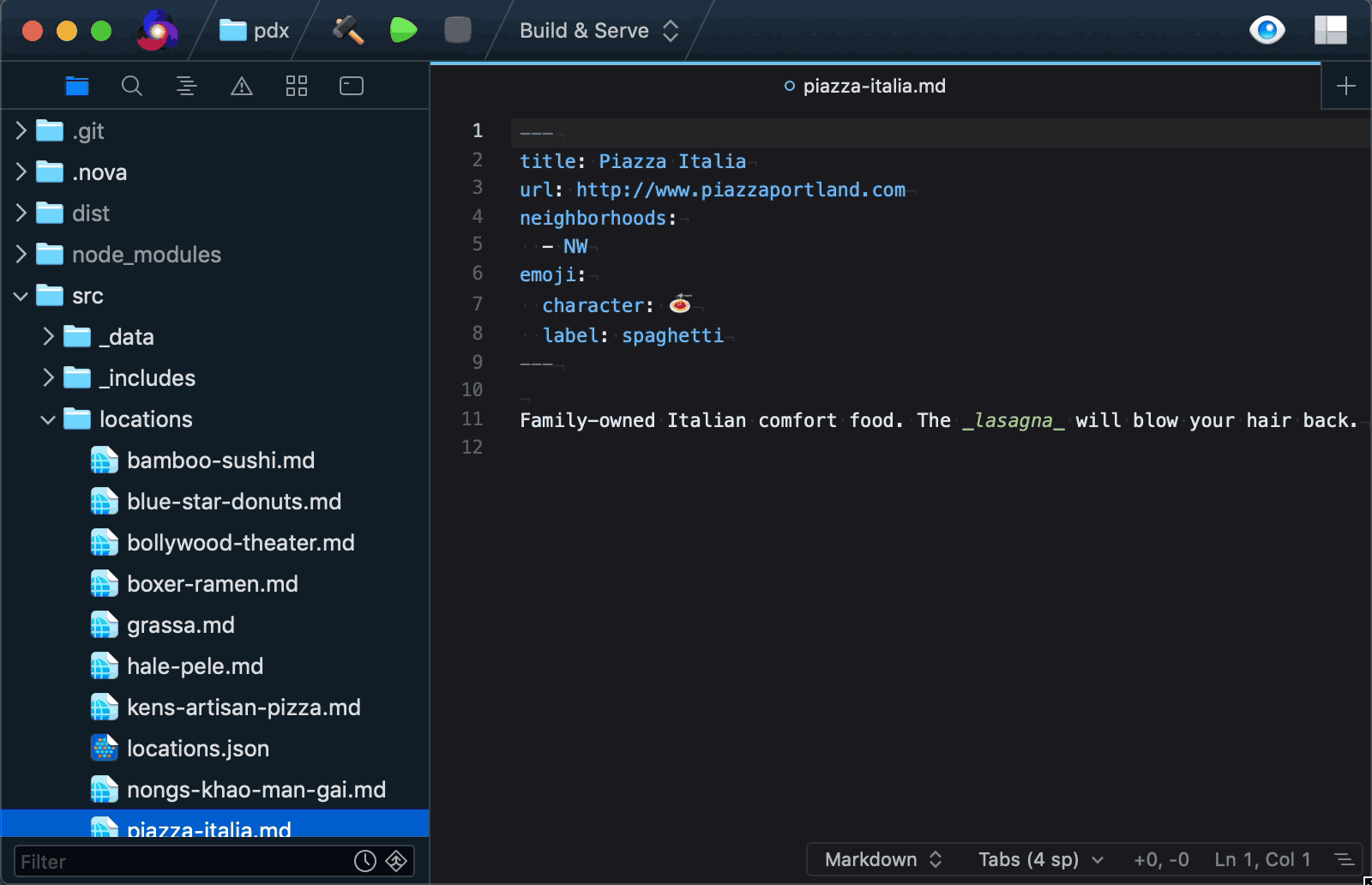
Task: Expand the dist folder
Action: (x=21, y=213)
